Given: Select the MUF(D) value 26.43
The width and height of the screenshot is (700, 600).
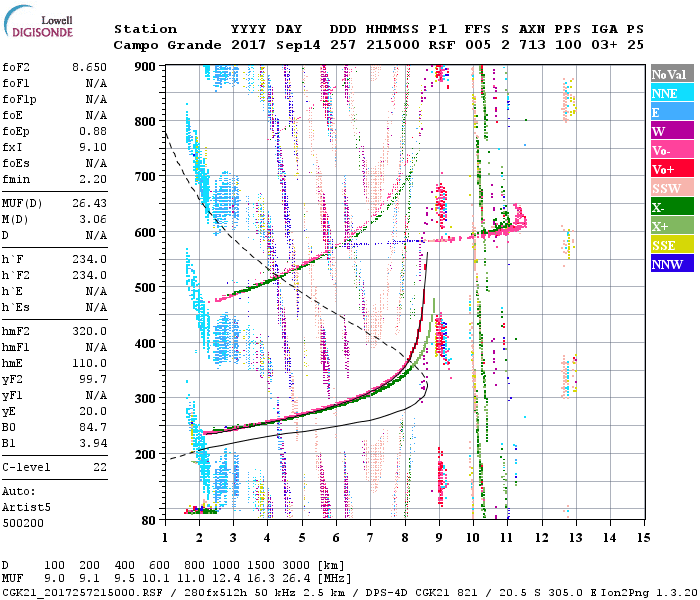Looking at the screenshot, I should 88,204.
